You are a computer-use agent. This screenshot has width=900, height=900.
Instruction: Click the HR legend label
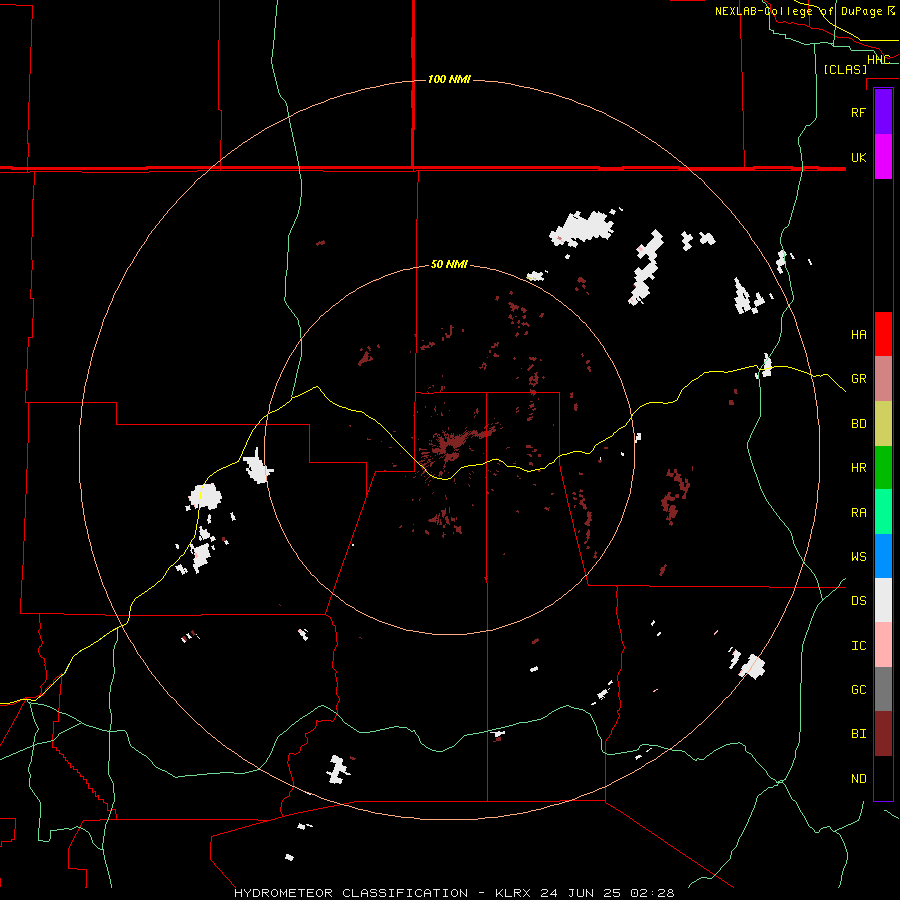pos(858,468)
